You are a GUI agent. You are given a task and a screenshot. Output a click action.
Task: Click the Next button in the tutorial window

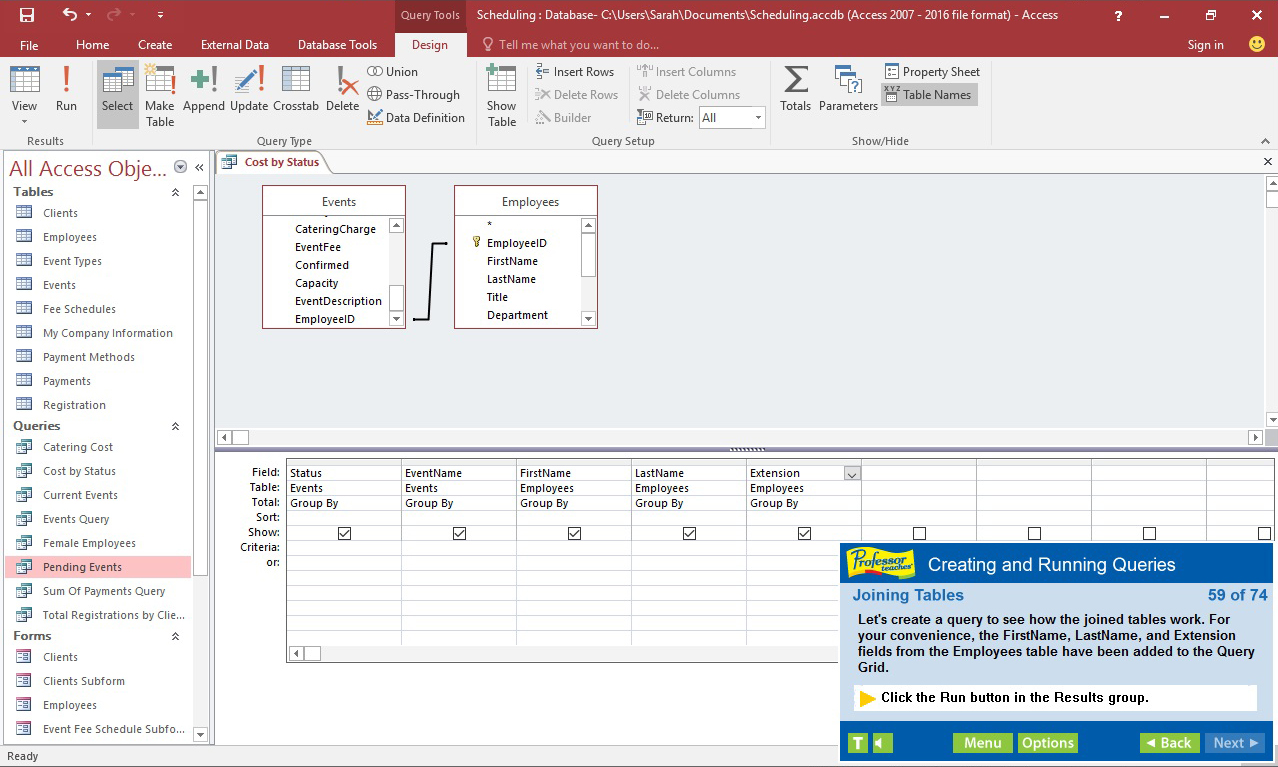pos(1234,743)
